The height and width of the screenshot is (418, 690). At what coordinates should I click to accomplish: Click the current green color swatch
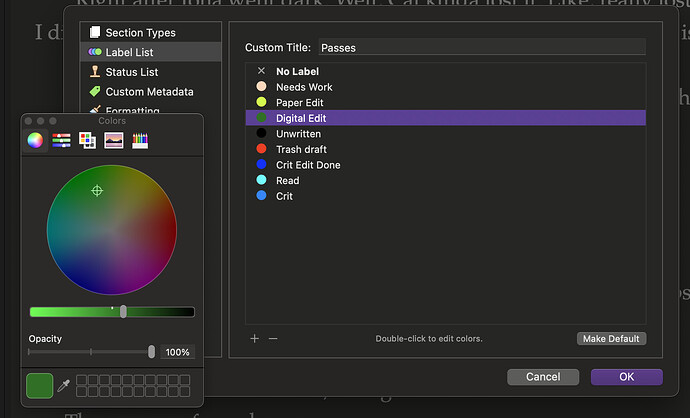(x=40, y=386)
